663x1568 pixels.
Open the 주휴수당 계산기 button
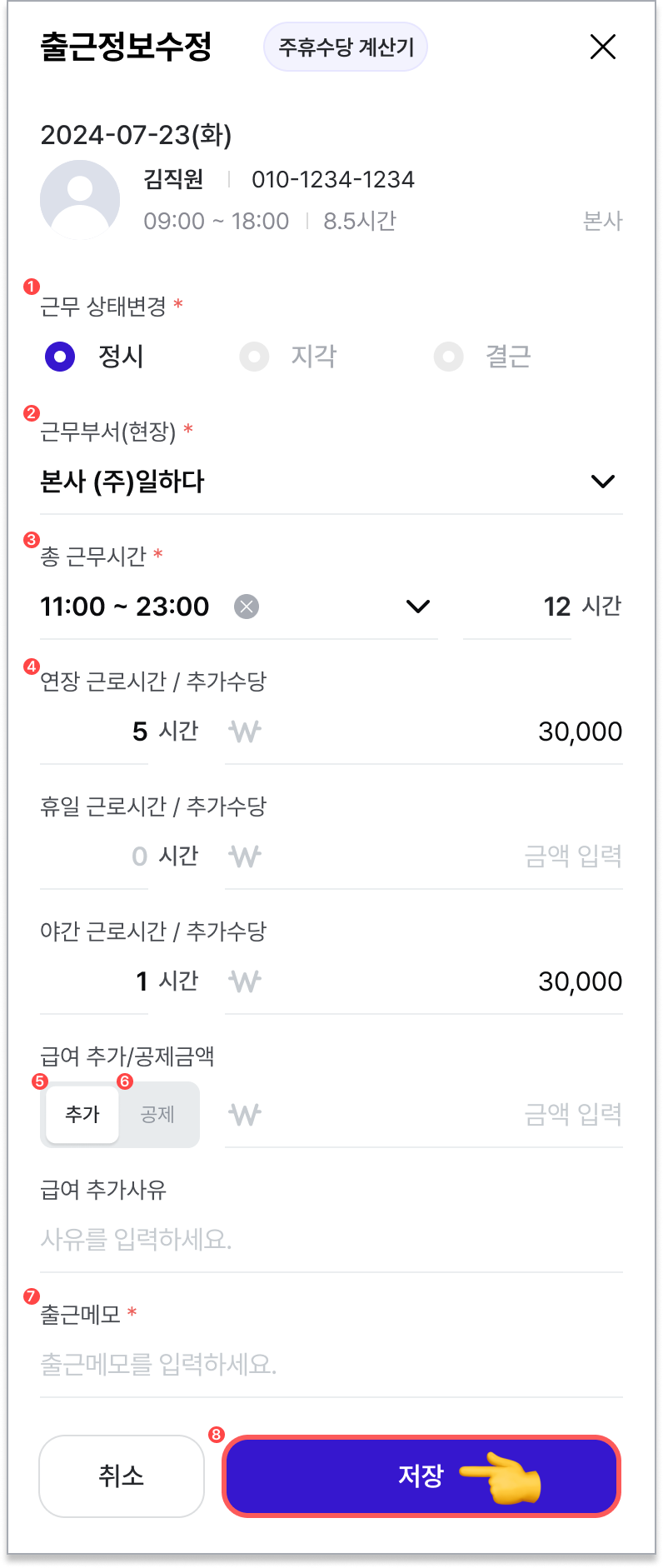coord(346,47)
